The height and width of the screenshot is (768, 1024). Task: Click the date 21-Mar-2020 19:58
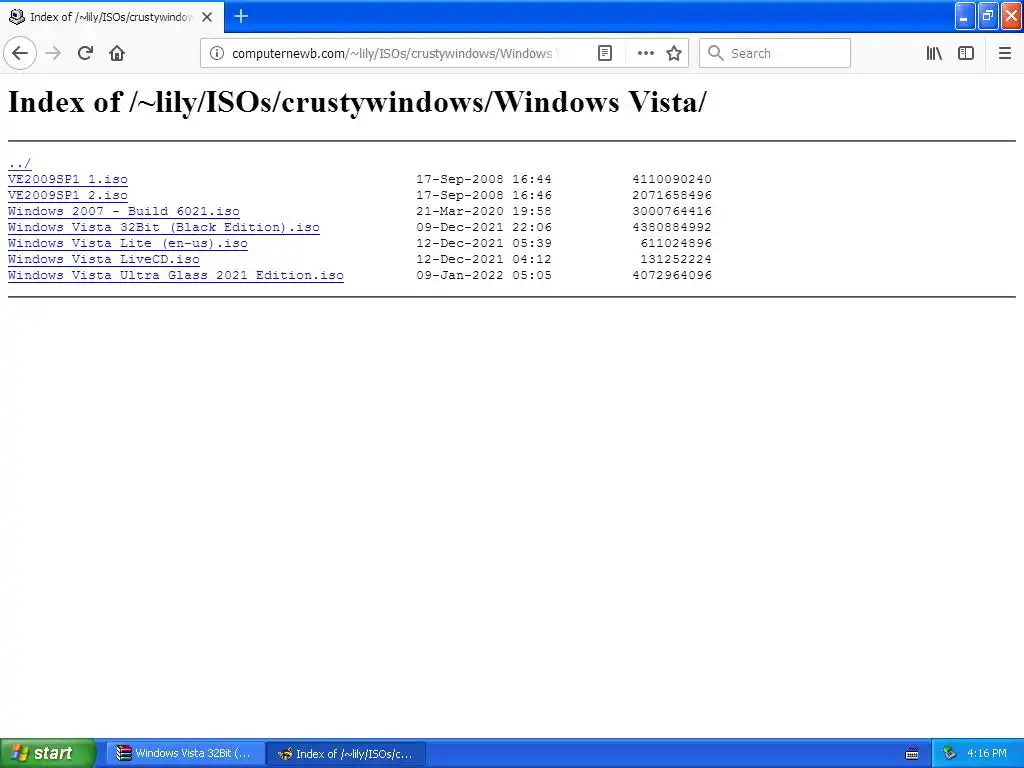pyautogui.click(x=484, y=211)
